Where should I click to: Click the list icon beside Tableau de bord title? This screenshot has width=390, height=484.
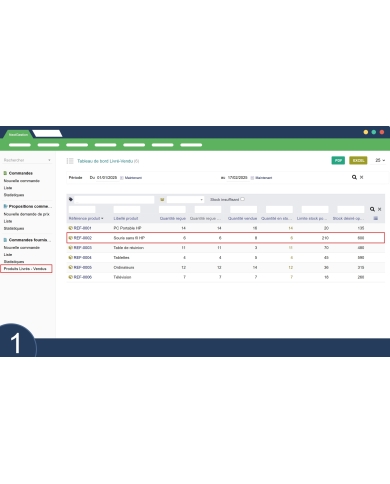[70, 161]
